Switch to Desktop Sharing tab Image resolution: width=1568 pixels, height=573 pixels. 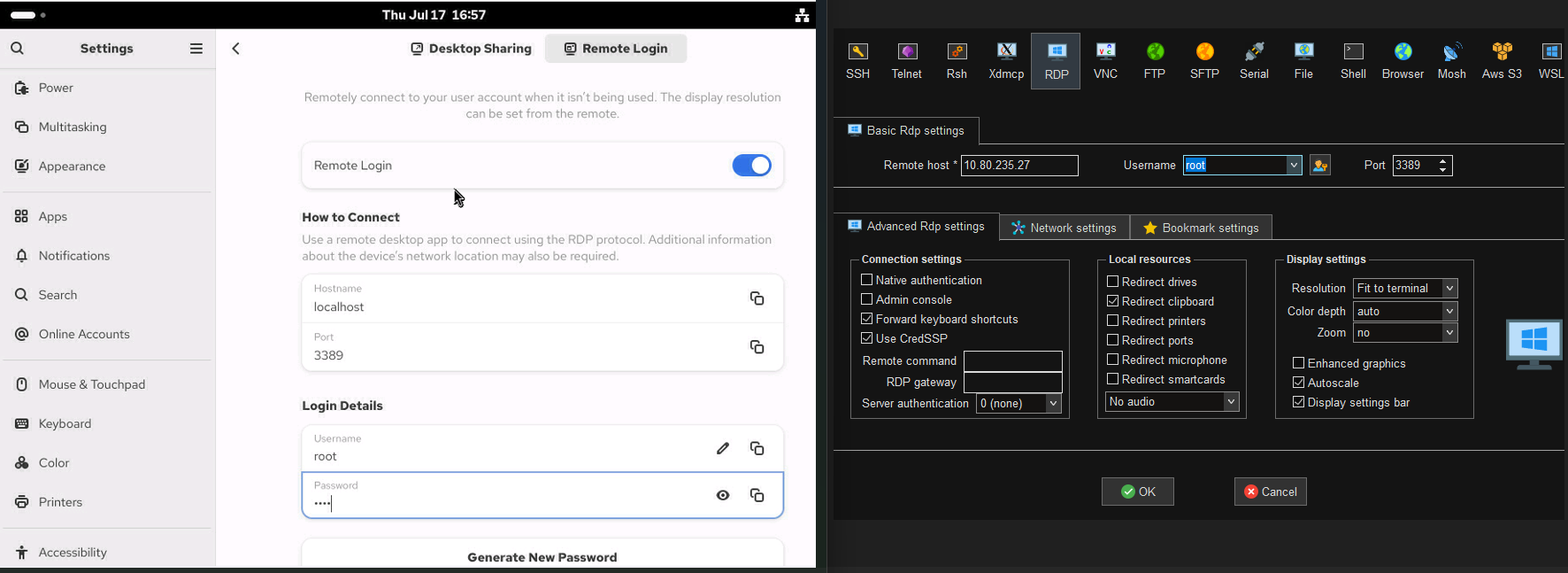point(471,49)
